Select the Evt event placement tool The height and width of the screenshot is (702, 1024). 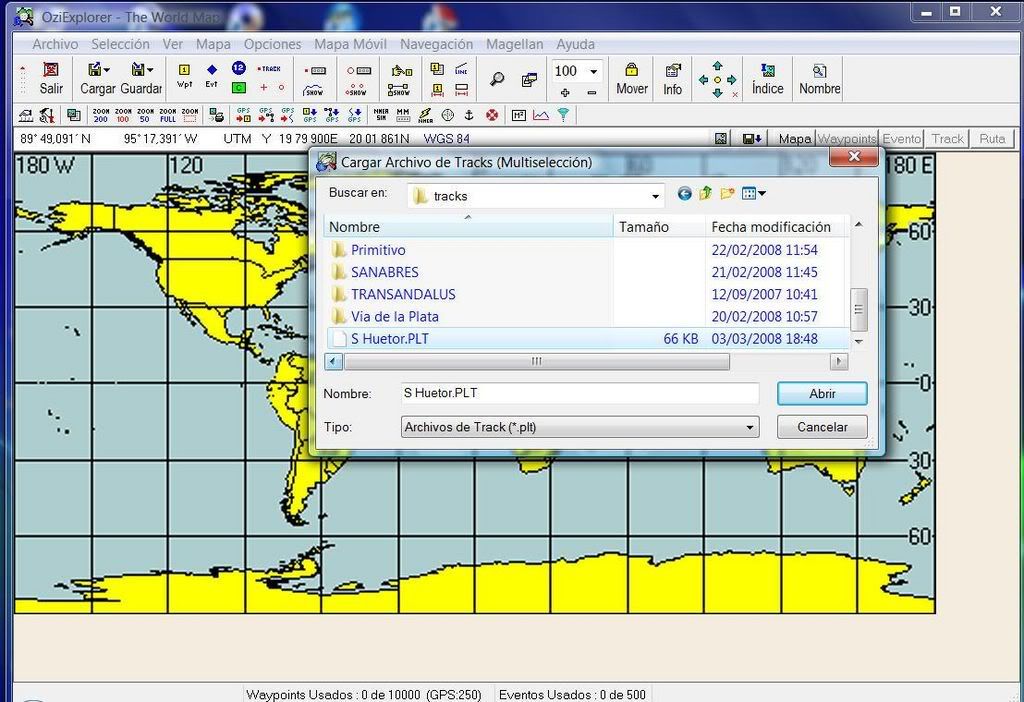[212, 76]
